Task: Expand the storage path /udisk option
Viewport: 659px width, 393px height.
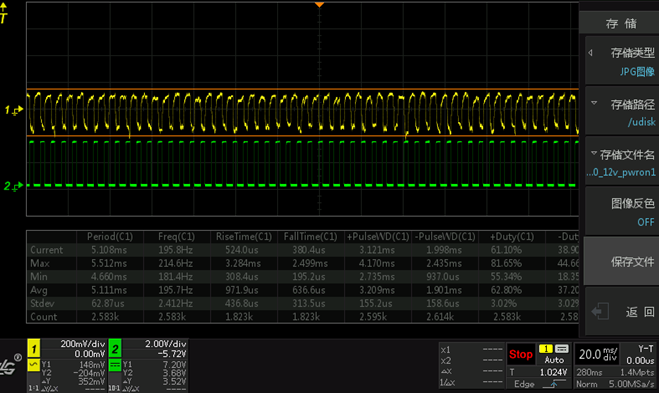Action: (622, 112)
